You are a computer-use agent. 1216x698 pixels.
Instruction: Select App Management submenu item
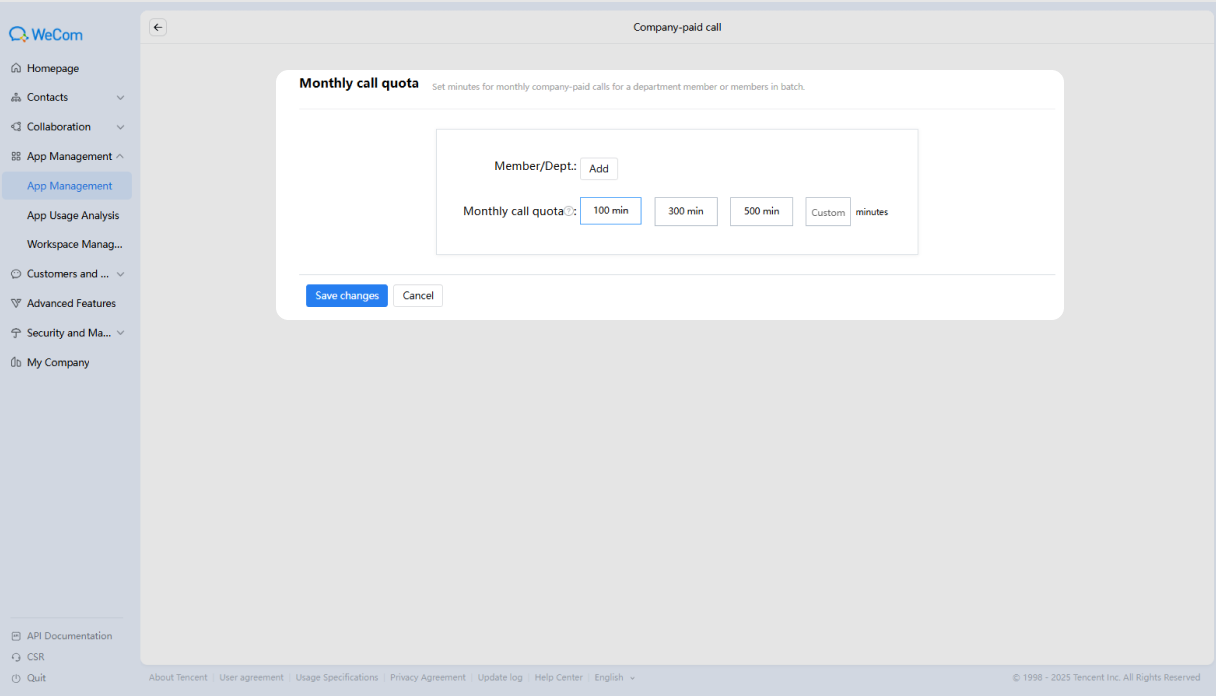click(x=66, y=186)
